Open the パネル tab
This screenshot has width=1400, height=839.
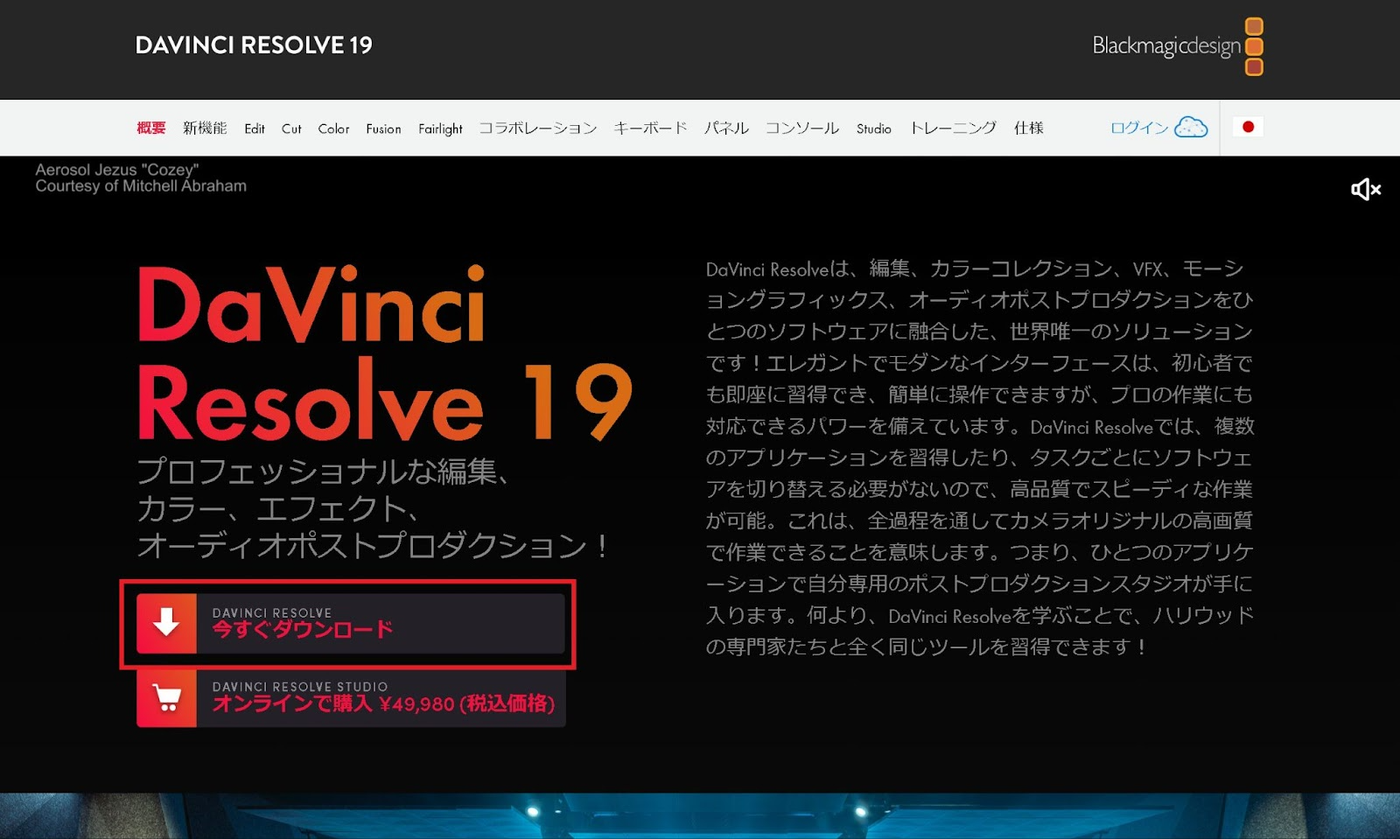click(x=727, y=128)
